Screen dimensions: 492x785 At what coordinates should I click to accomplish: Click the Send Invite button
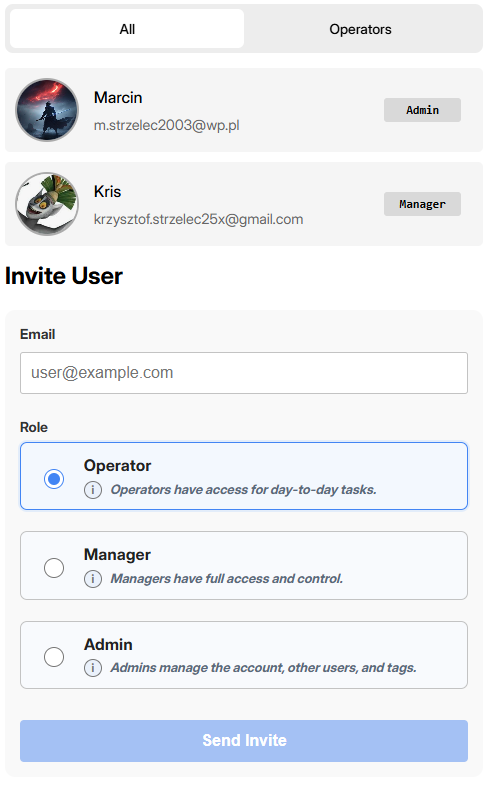coord(244,740)
